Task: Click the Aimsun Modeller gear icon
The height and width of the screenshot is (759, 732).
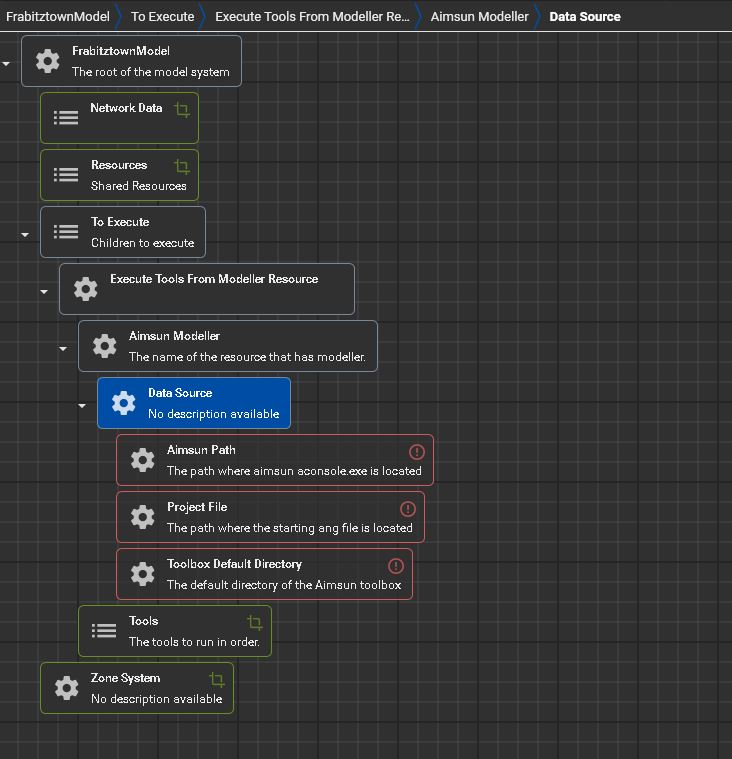Action: click(105, 346)
